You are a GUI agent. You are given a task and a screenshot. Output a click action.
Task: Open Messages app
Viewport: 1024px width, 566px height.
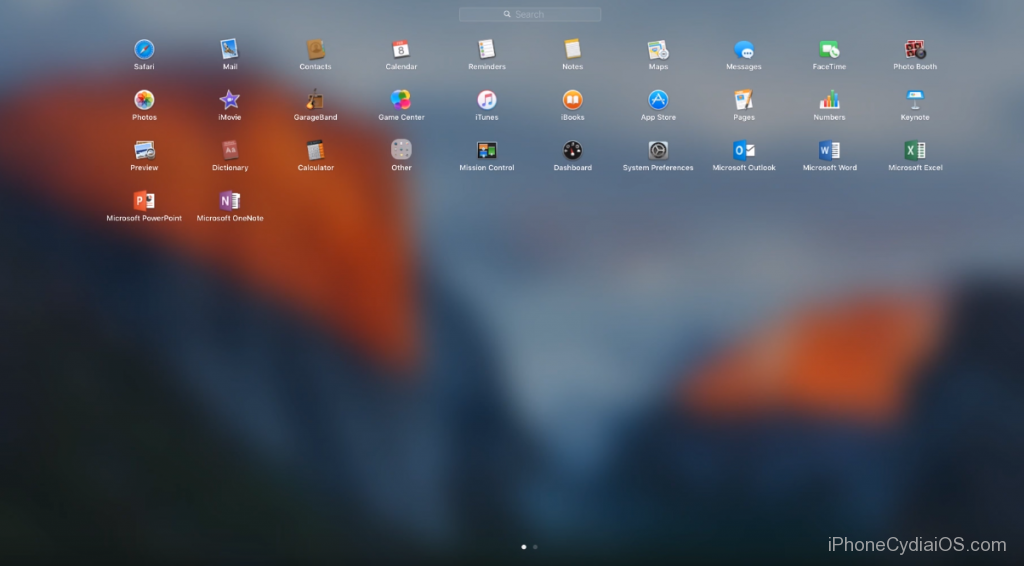[x=744, y=50]
